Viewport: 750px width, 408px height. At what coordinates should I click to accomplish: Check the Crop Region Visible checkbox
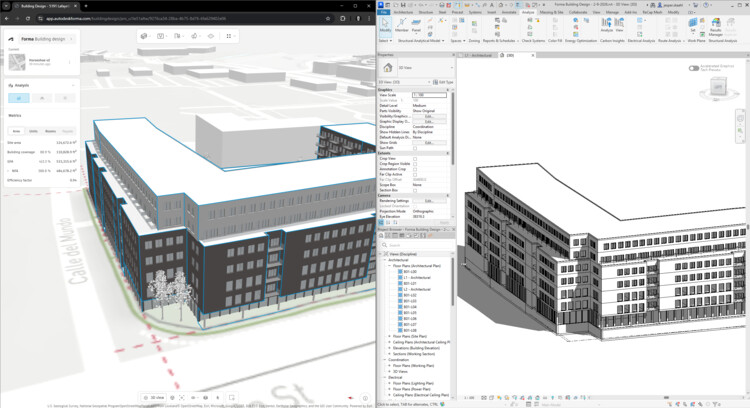pyautogui.click(x=415, y=164)
